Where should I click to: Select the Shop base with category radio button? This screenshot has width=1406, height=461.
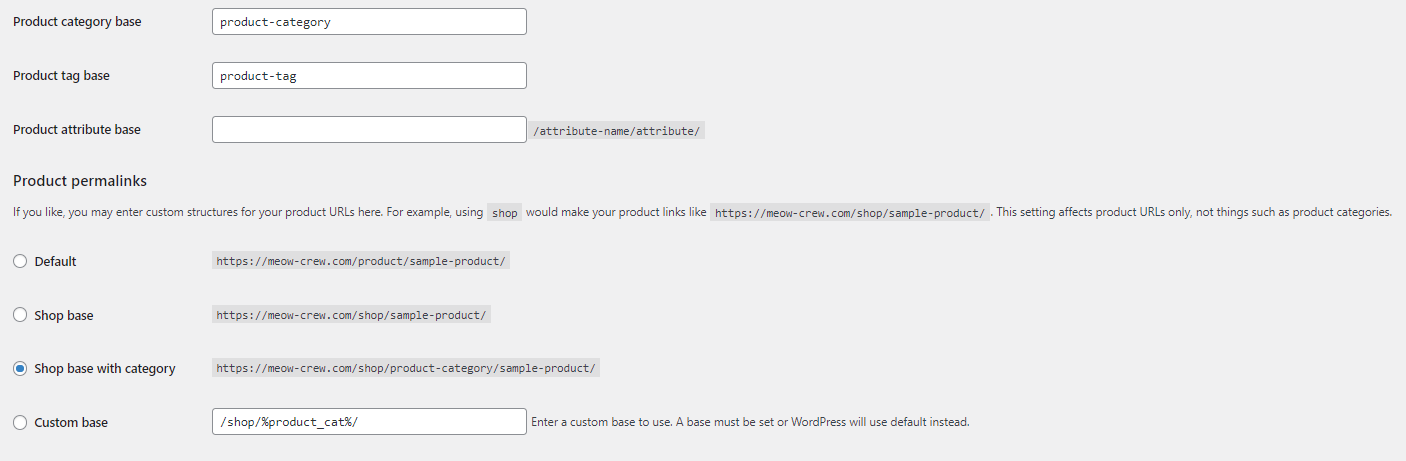pos(20,369)
